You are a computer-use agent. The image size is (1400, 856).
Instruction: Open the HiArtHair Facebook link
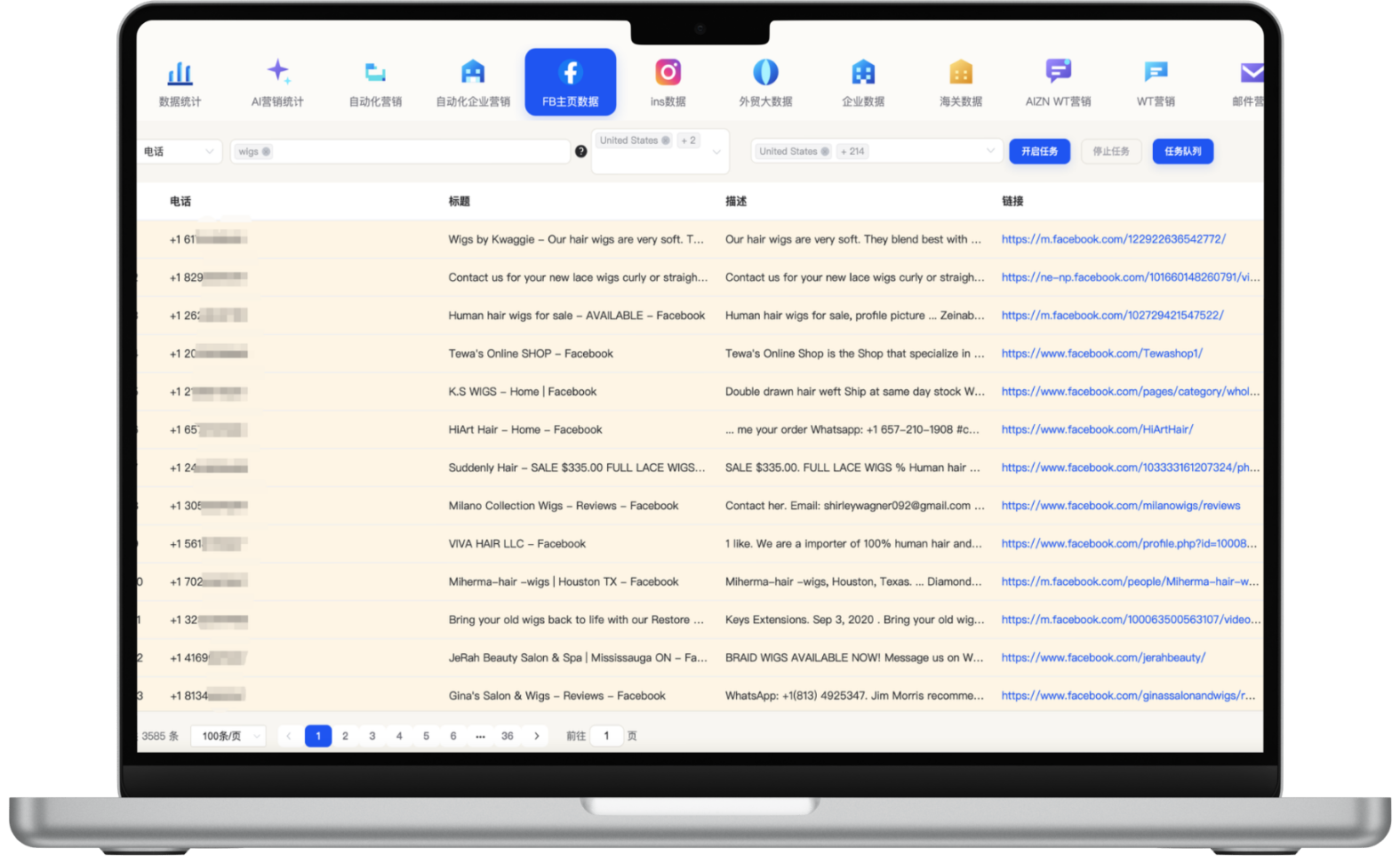point(1098,429)
